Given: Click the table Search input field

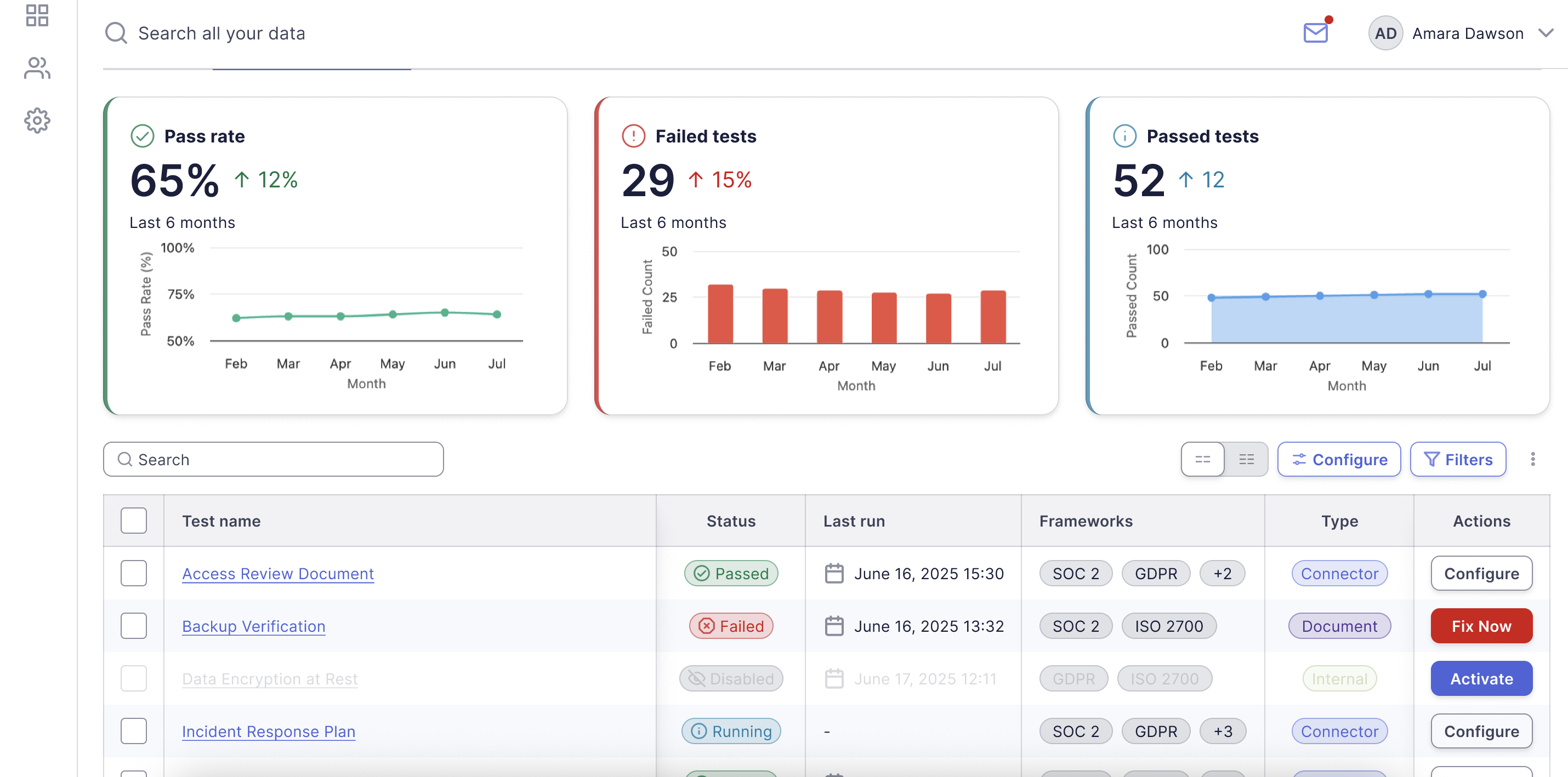Looking at the screenshot, I should coord(274,459).
